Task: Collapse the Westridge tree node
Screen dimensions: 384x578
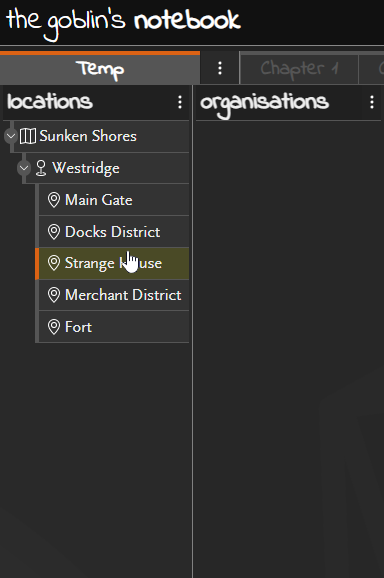Action: [24, 168]
